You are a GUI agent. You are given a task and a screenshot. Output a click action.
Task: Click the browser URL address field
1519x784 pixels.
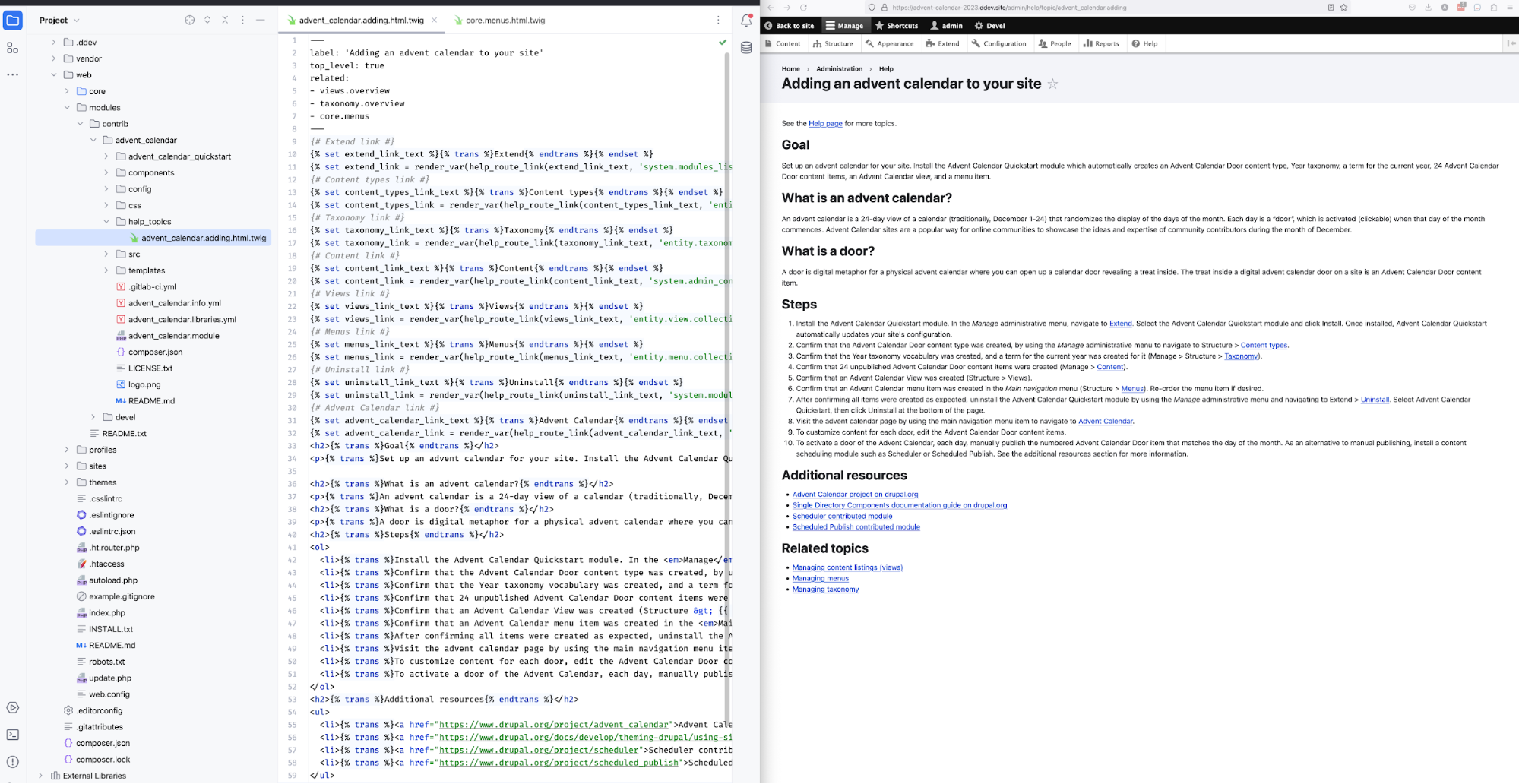click(1106, 8)
